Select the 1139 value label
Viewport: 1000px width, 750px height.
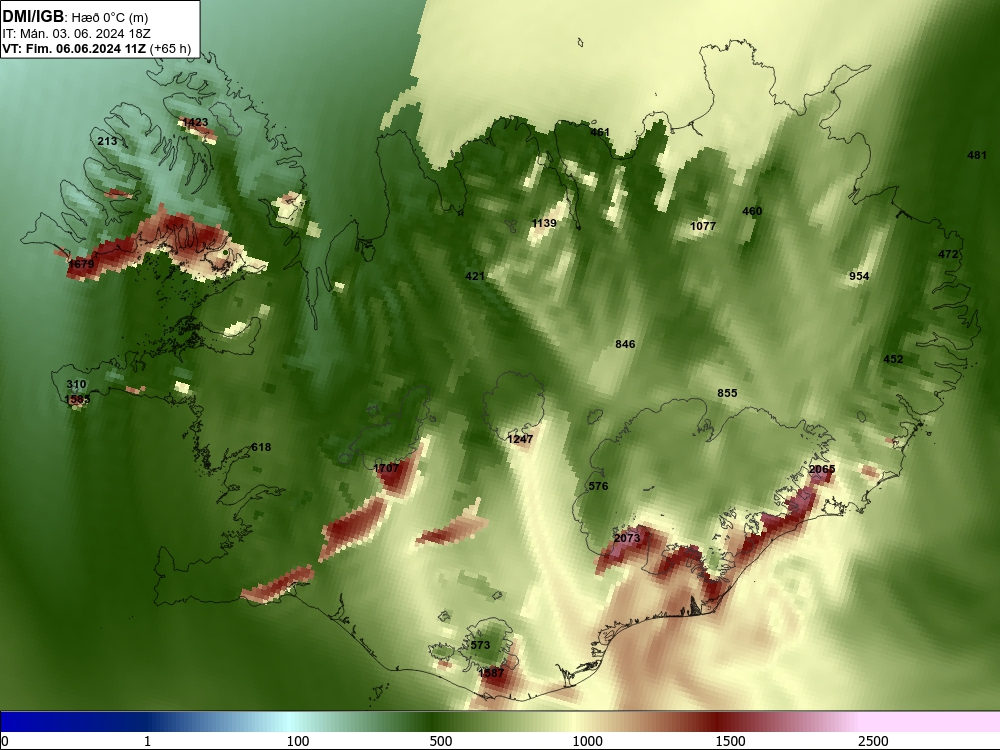544,223
